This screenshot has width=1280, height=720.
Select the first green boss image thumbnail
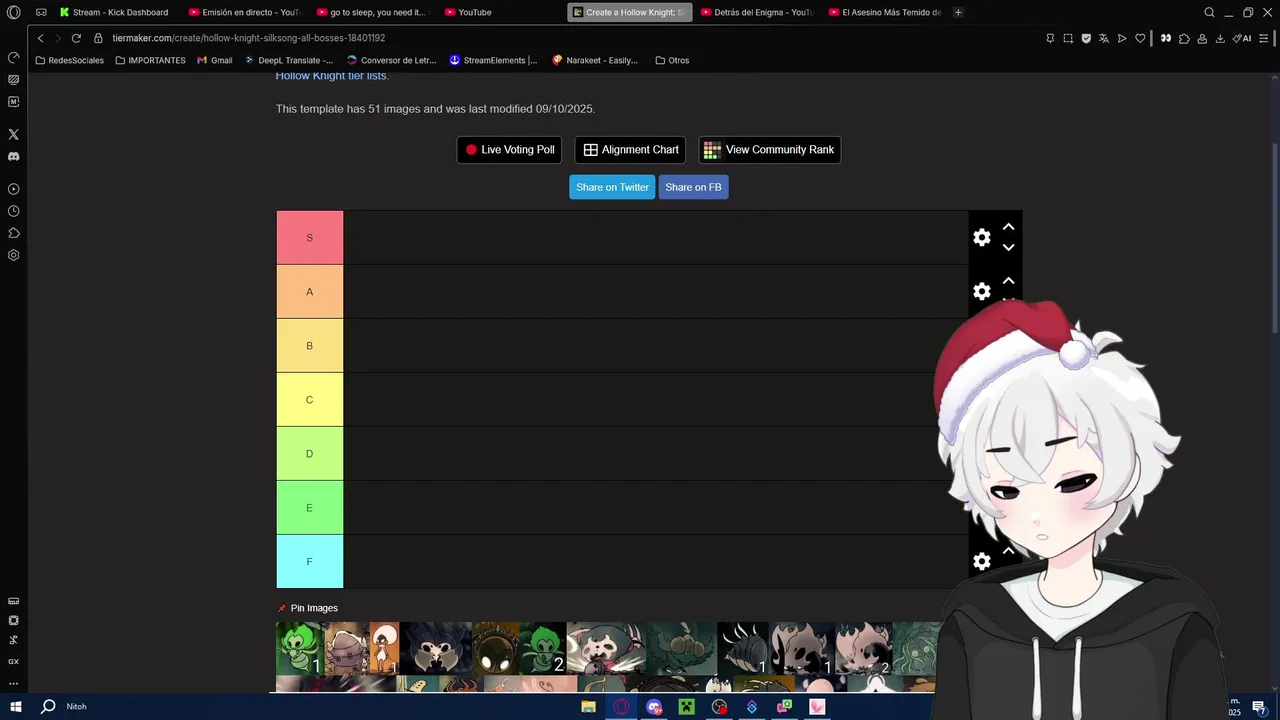click(300, 649)
